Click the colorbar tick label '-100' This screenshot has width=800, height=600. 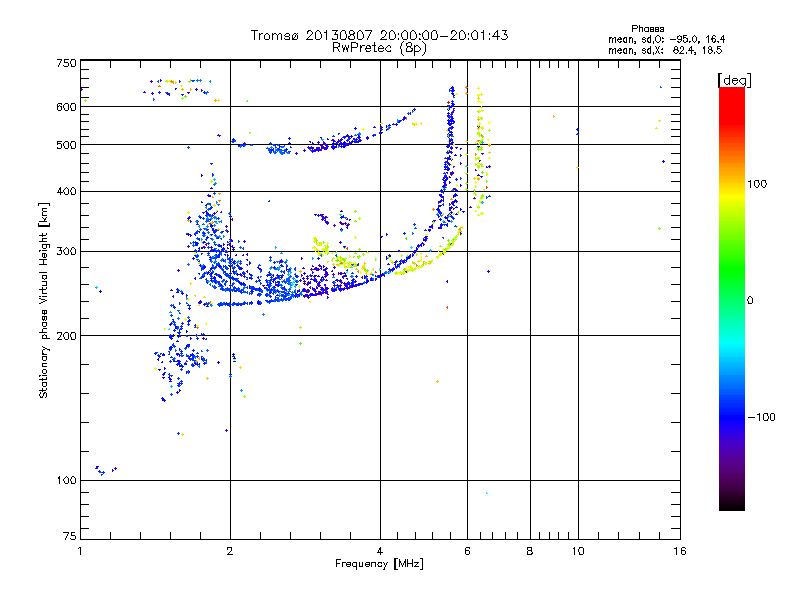coord(761,417)
